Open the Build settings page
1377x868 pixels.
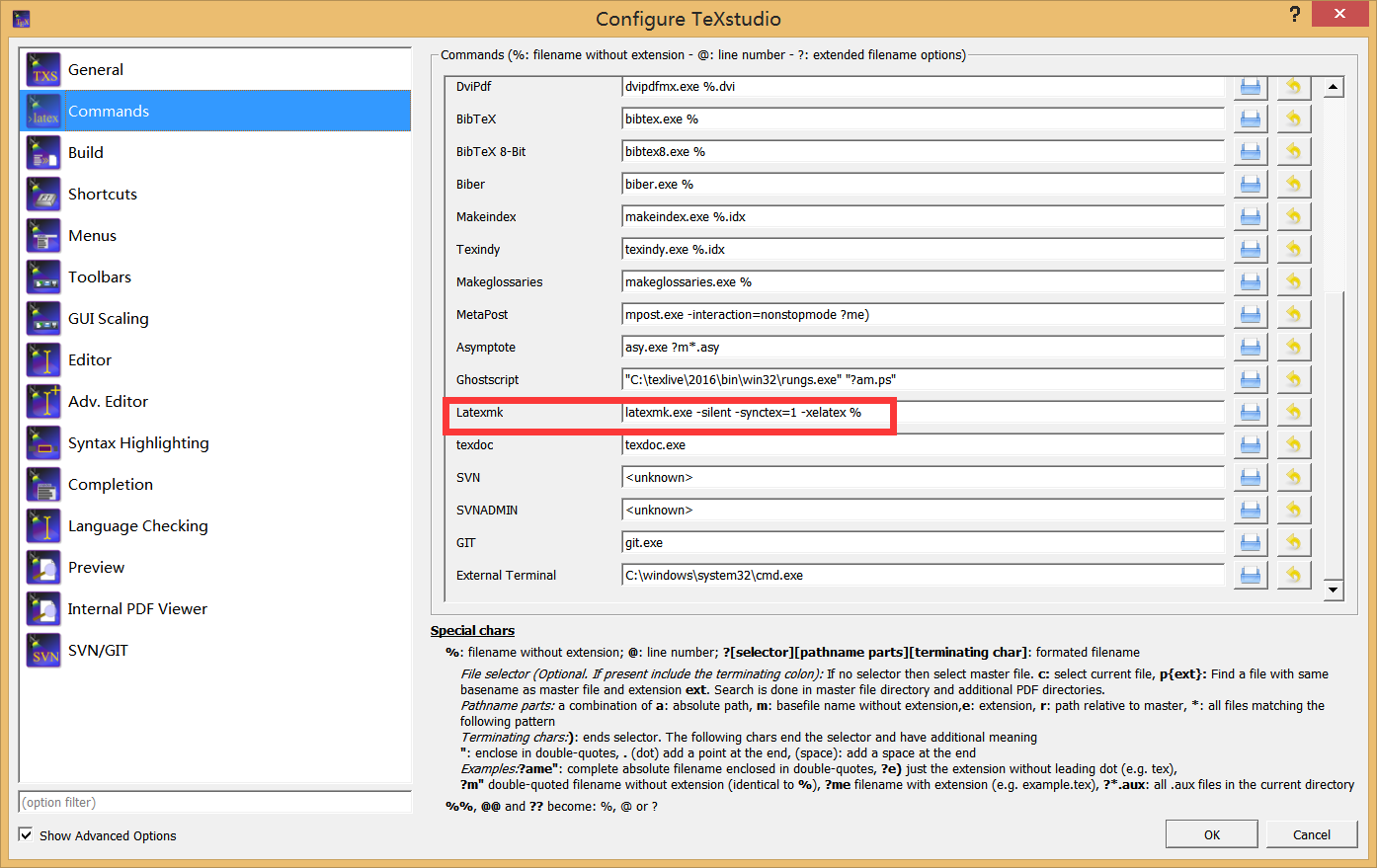pos(215,153)
